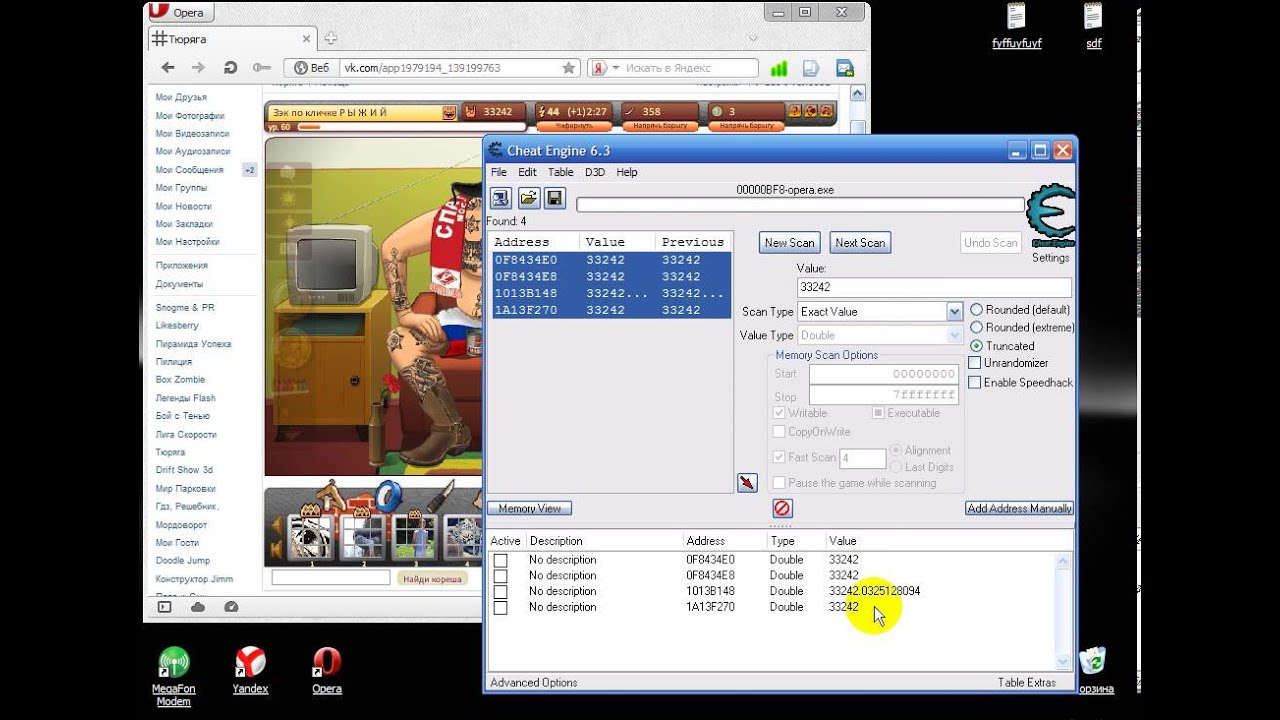
Task: Click the red arrow add-to-address-list icon
Action: tap(747, 483)
